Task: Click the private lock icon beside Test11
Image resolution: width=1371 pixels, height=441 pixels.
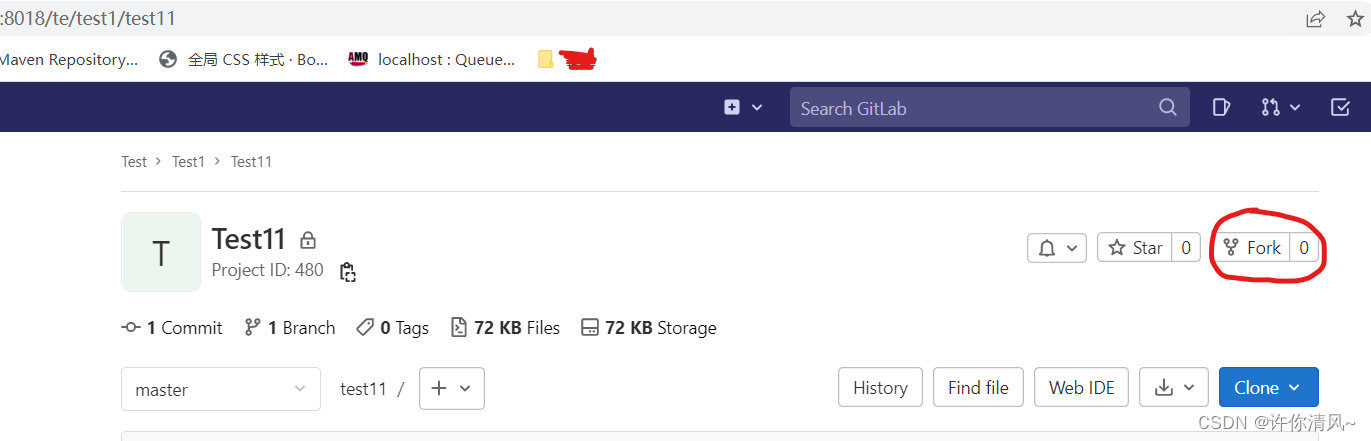Action: pos(308,240)
